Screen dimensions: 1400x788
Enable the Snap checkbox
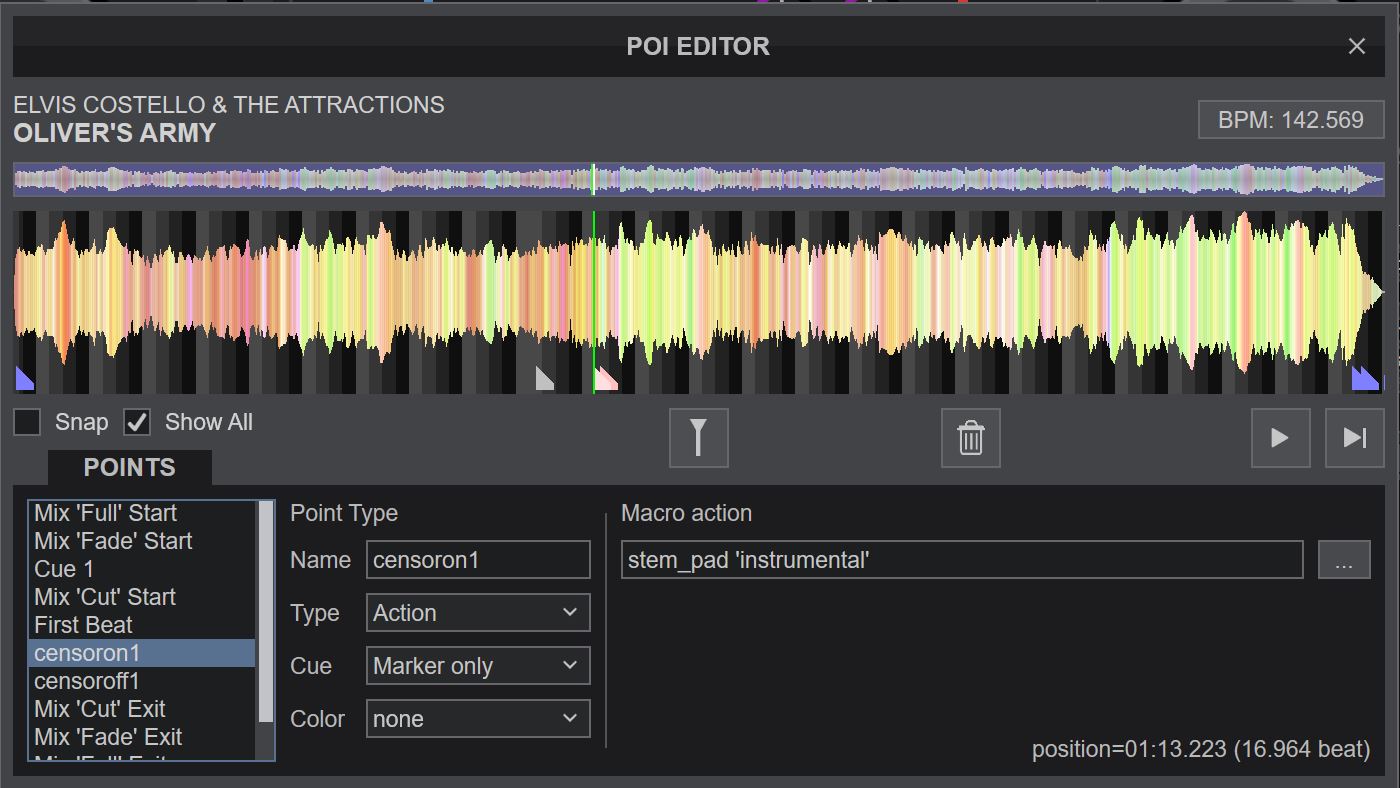click(x=27, y=422)
